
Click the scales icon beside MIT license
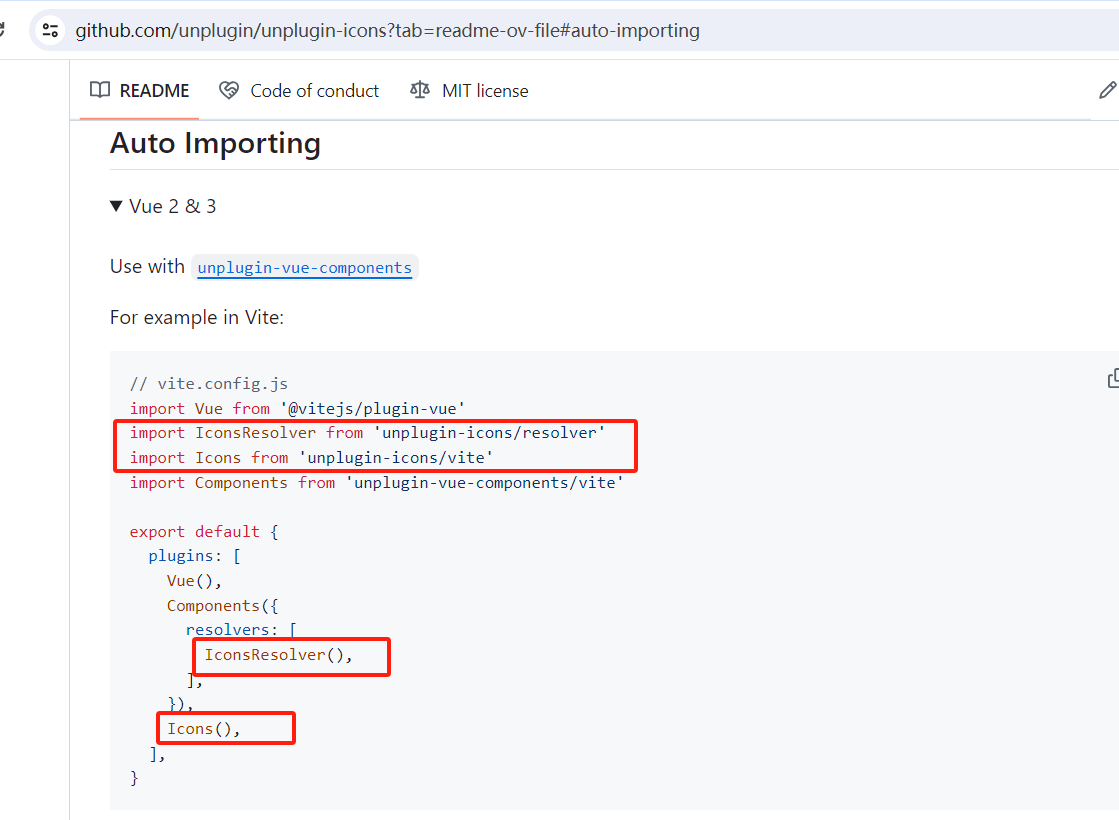420,90
